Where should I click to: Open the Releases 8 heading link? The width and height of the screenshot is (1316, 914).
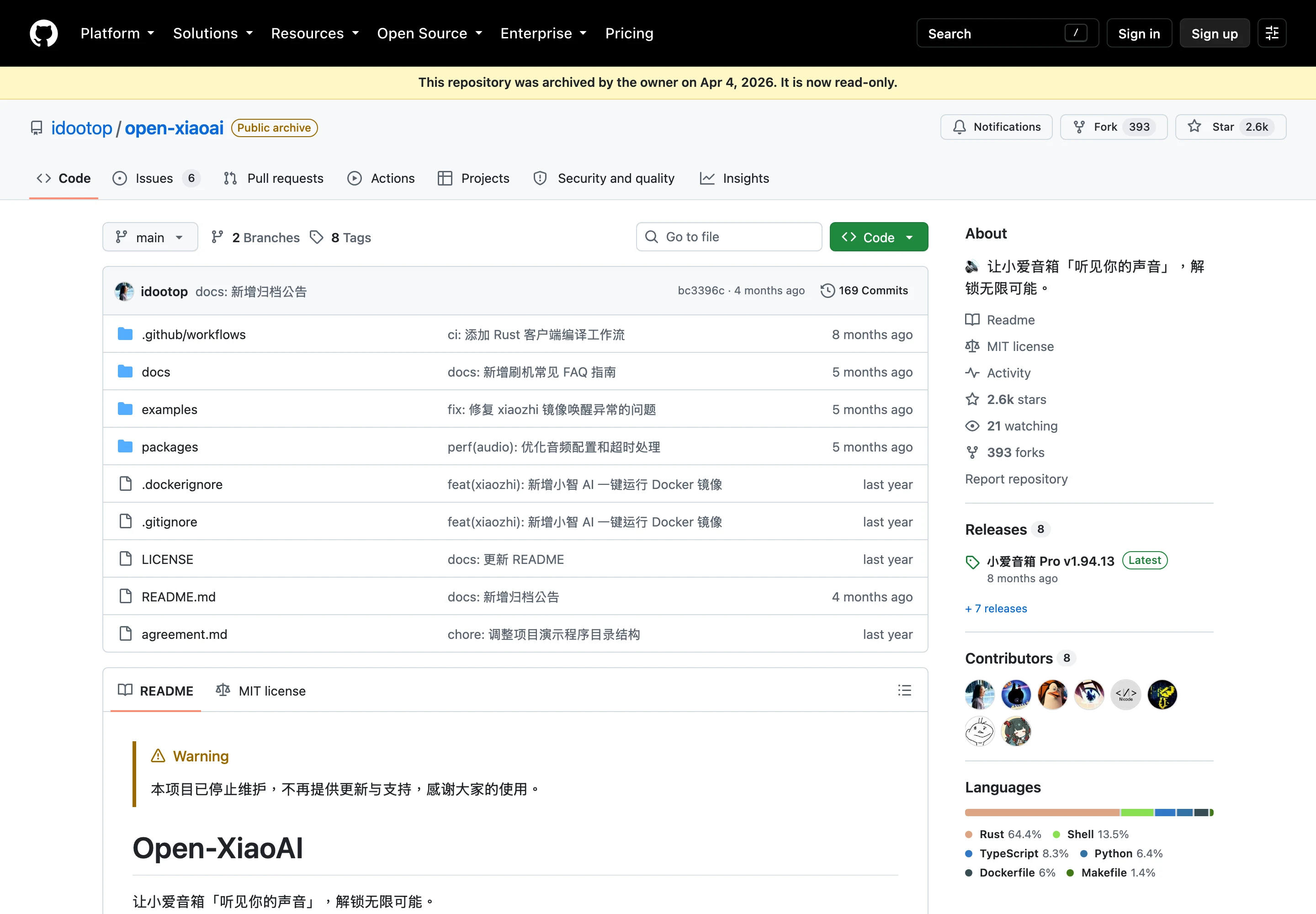1007,529
